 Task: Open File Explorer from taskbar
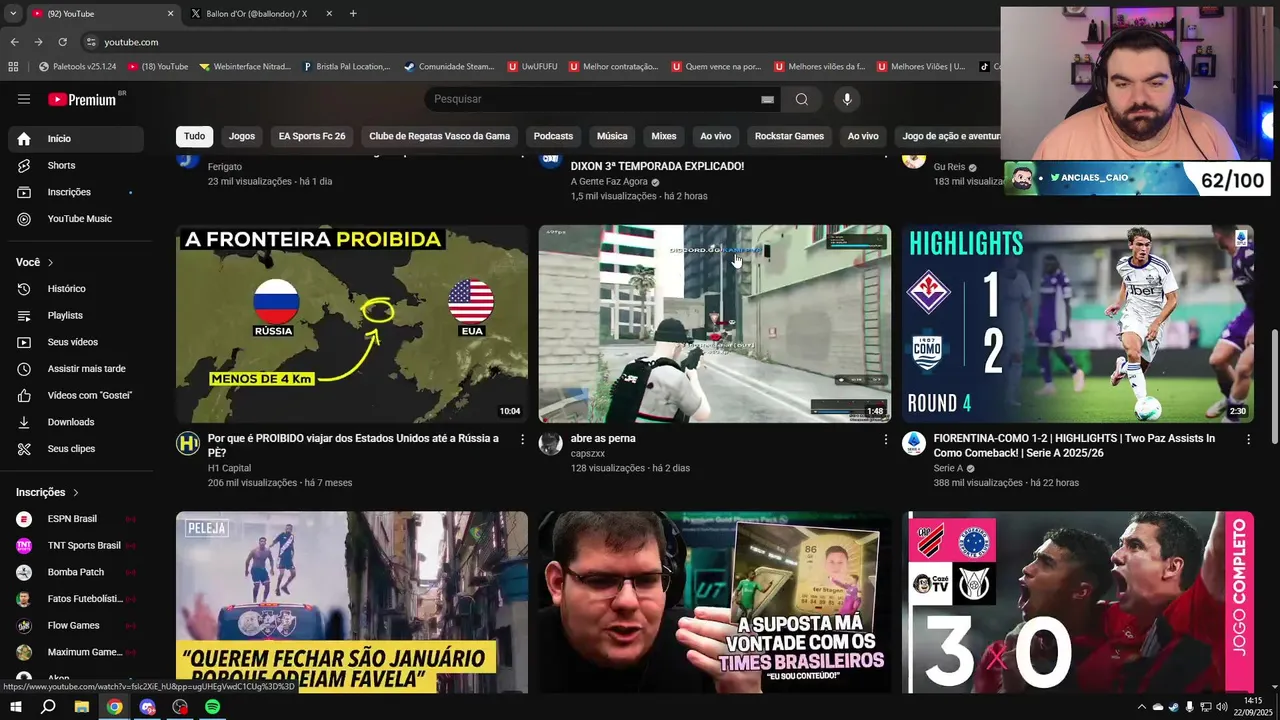click(82, 707)
